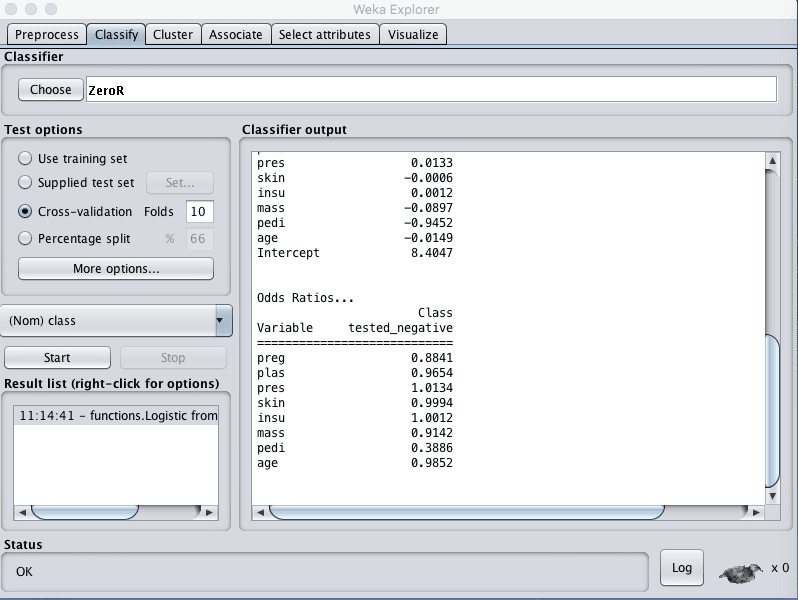This screenshot has height=600, width=798.
Task: Click the Set... test set button
Action: coord(180,183)
